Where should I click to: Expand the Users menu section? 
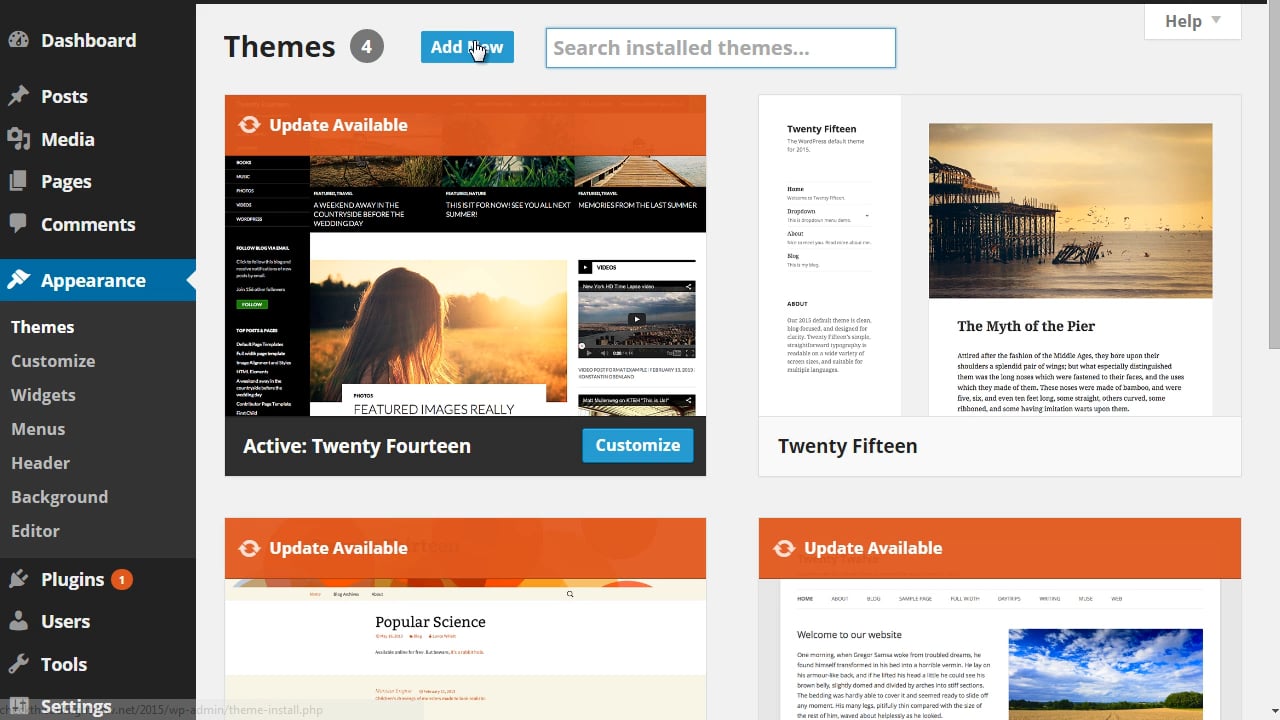tap(66, 621)
